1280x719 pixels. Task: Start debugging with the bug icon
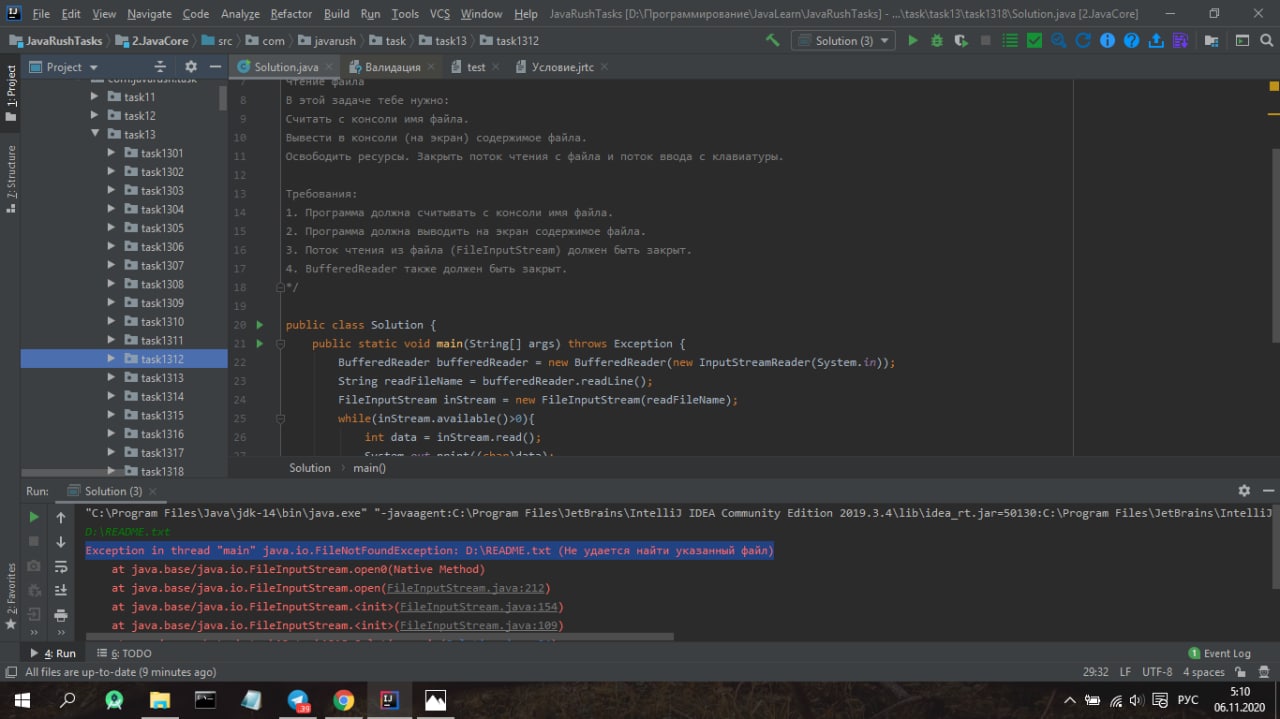pyautogui.click(x=937, y=41)
